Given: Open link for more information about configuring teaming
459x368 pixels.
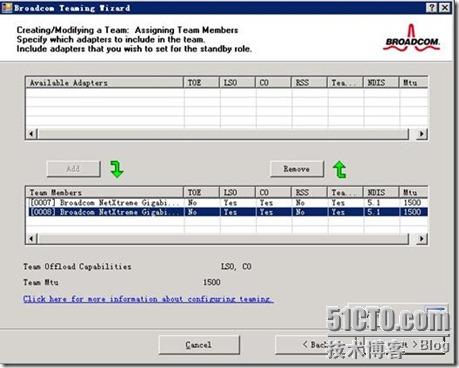Looking at the screenshot, I should [148, 299].
